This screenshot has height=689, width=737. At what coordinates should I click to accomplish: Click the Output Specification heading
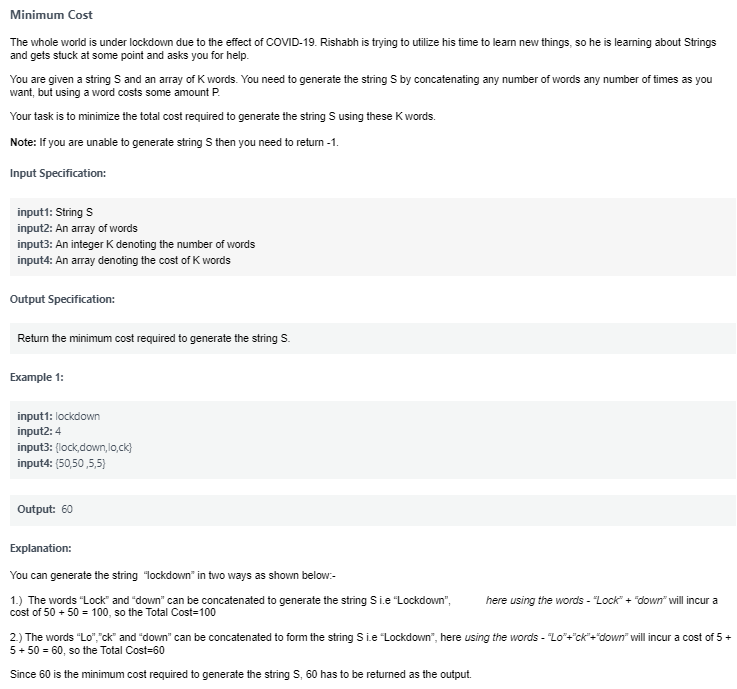pos(62,299)
